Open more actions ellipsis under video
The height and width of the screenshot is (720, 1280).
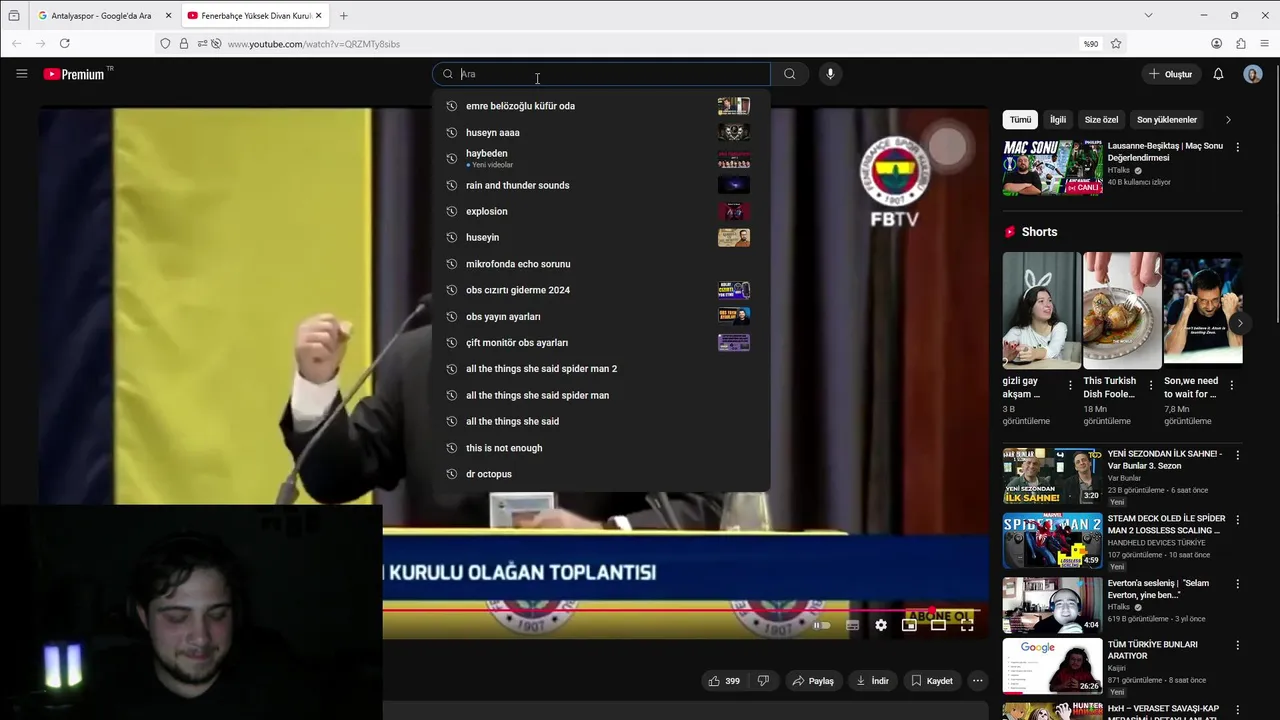coord(978,681)
